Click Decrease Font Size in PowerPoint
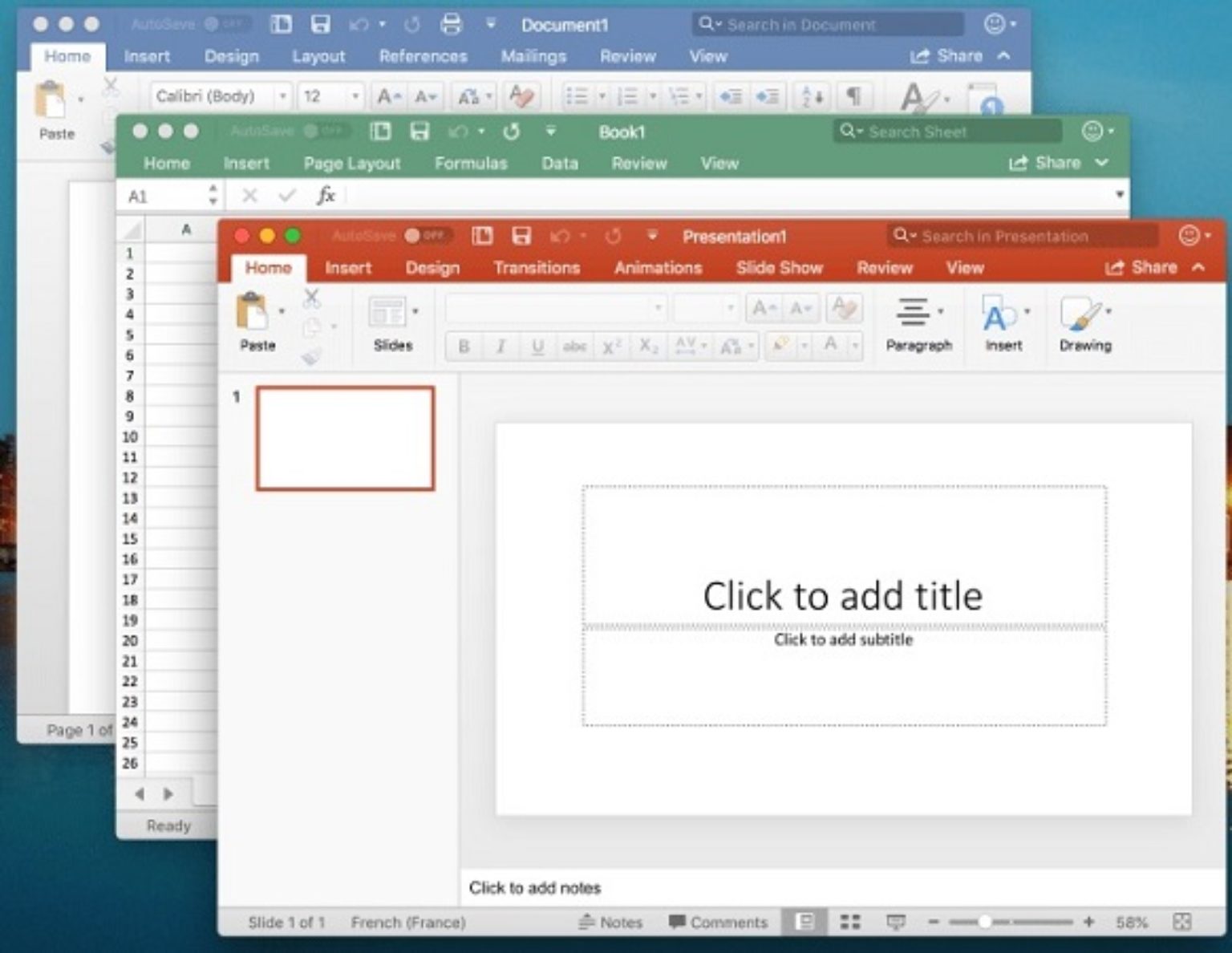 (x=800, y=308)
